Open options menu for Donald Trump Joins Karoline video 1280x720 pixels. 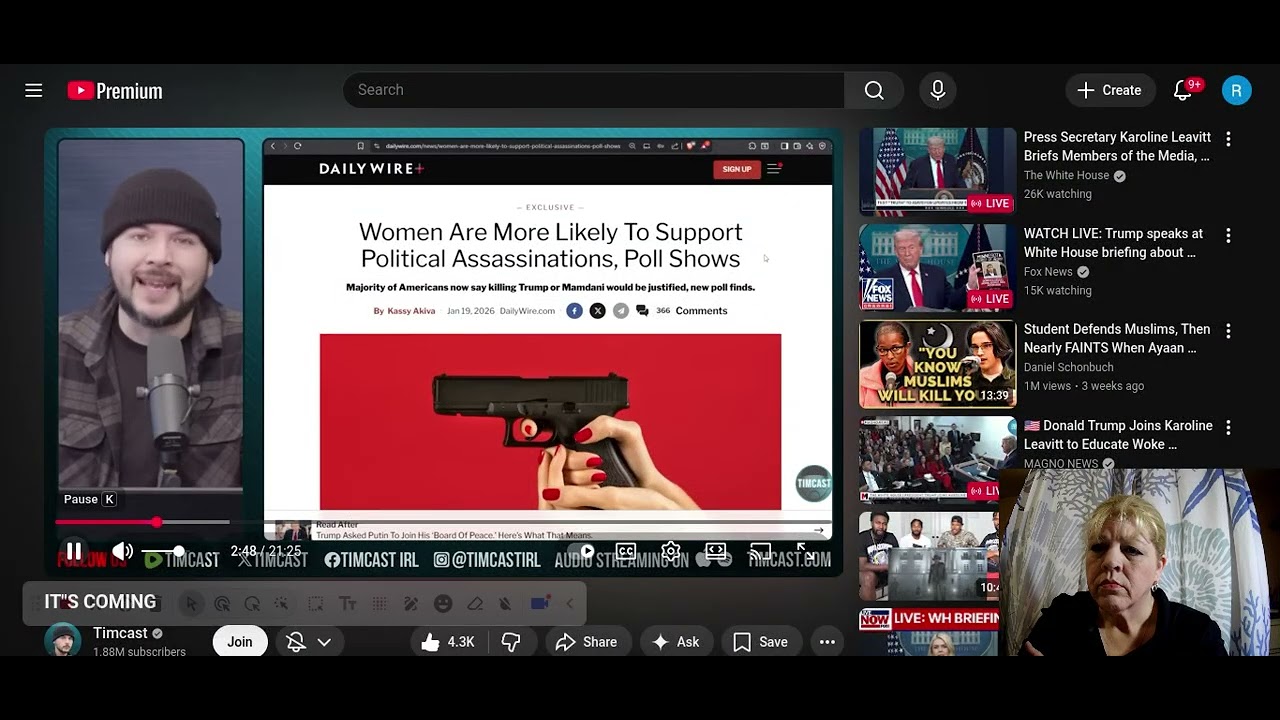1228,427
